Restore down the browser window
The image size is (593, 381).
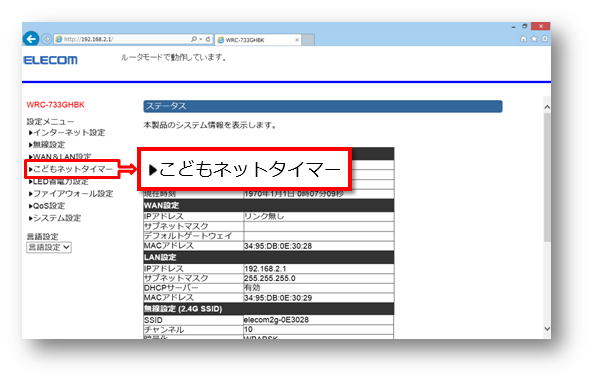tap(525, 26)
